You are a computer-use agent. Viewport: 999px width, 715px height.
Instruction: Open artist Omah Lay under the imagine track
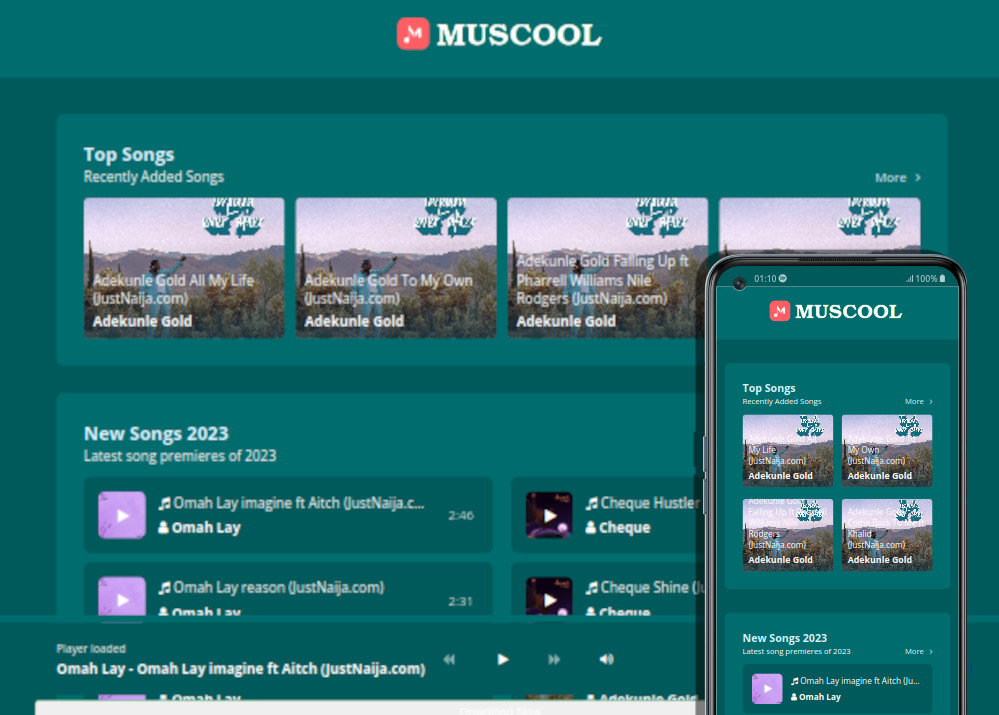point(206,528)
